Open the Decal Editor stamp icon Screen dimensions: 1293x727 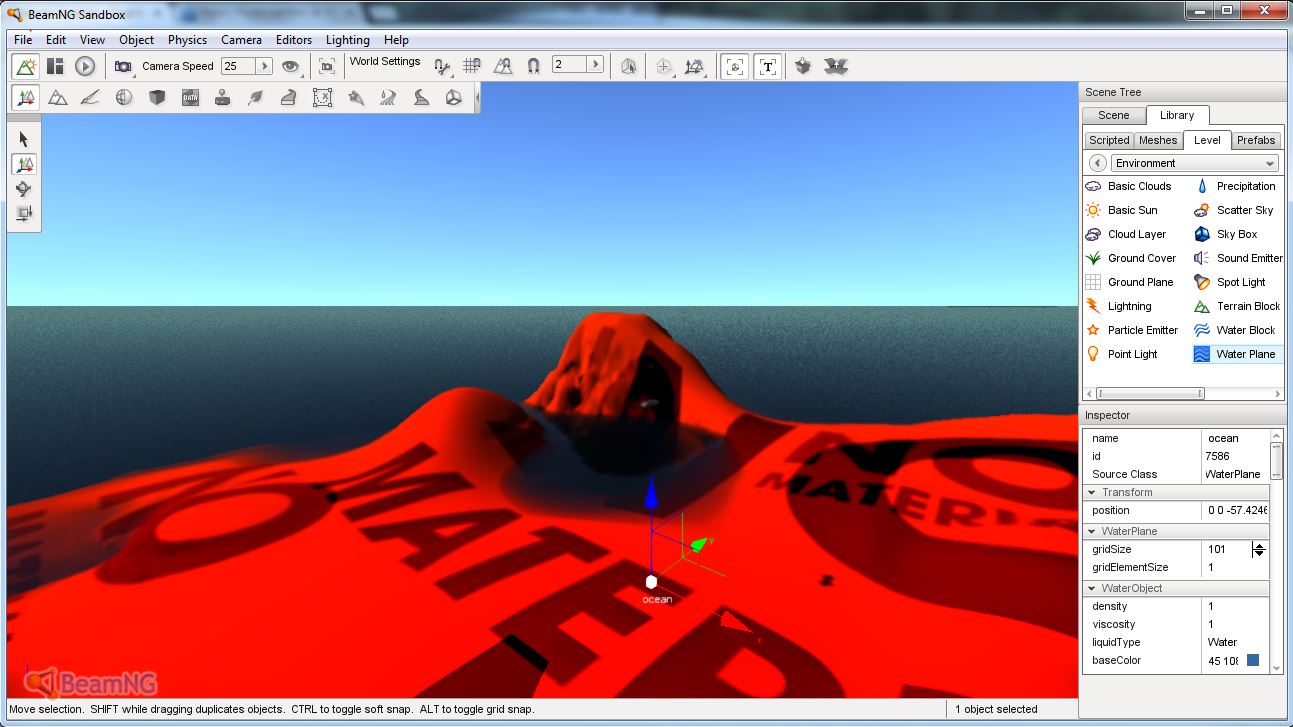[223, 97]
